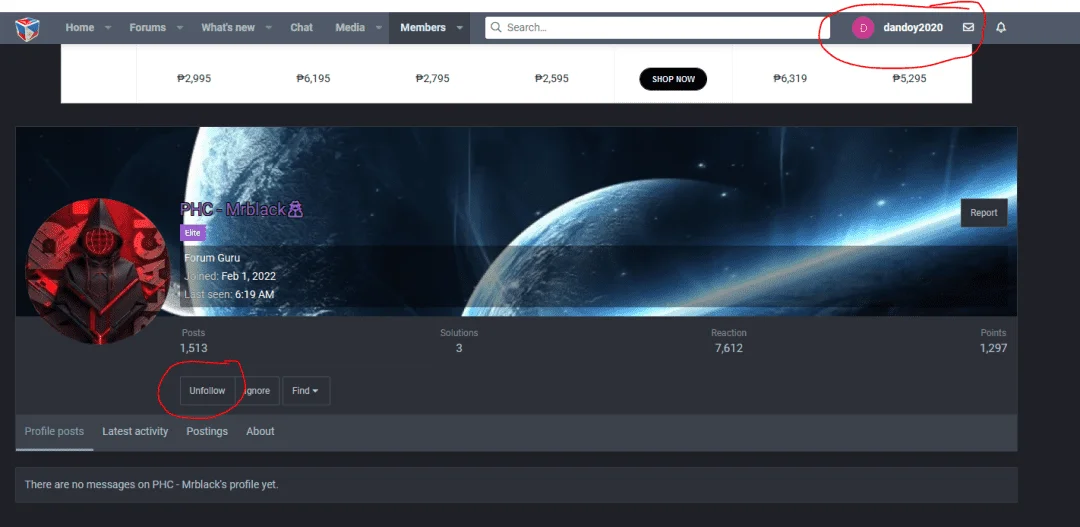The height and width of the screenshot is (527, 1080).
Task: Open the Find dropdown button
Action: click(306, 391)
